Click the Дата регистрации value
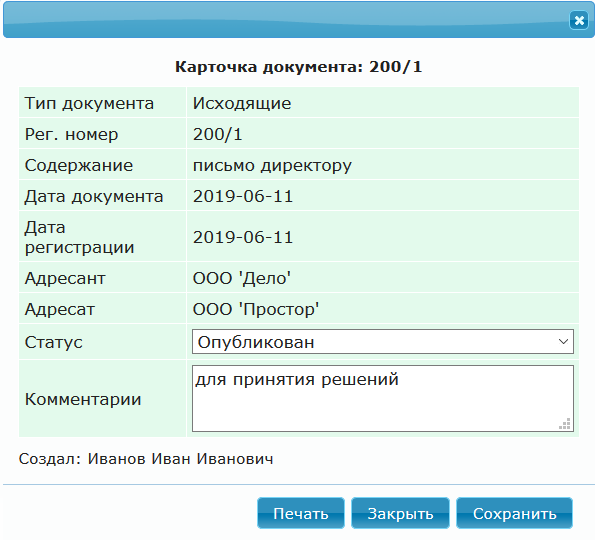The image size is (595, 540). coord(243,238)
